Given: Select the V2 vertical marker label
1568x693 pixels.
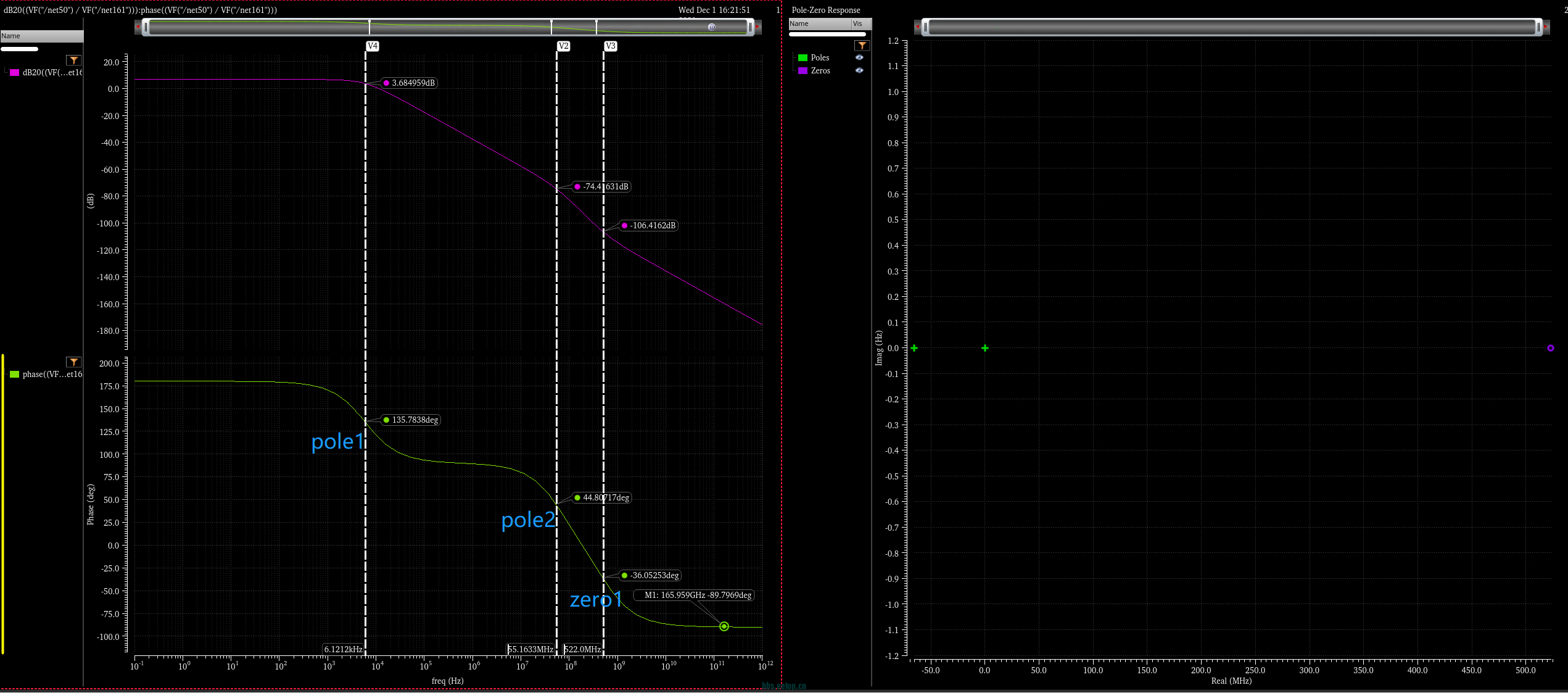Looking at the screenshot, I should [563, 46].
